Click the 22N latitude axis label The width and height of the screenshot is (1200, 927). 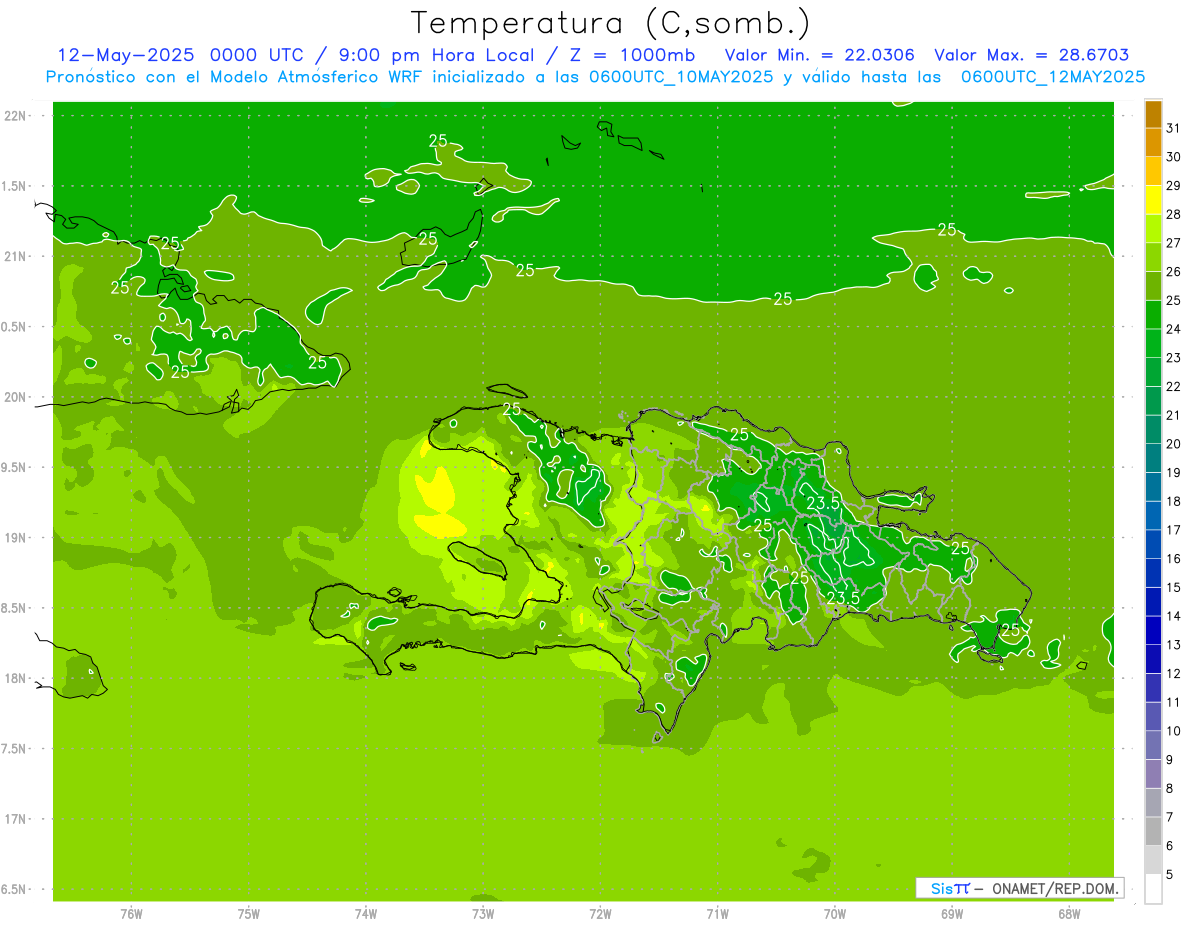click(16, 116)
